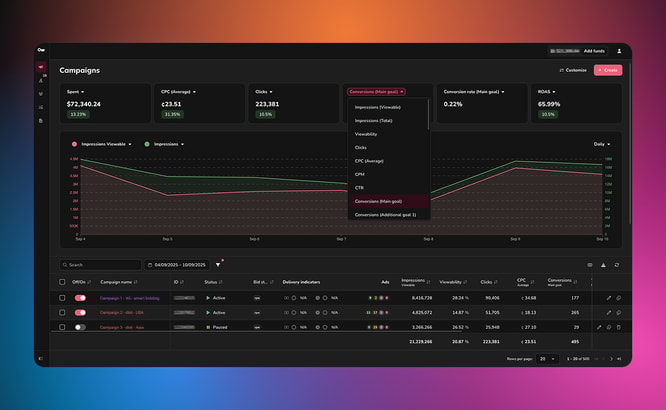Viewport: 666px width, 410px height.
Task: Open the sidebar icon with notification badge
Action: (41, 80)
